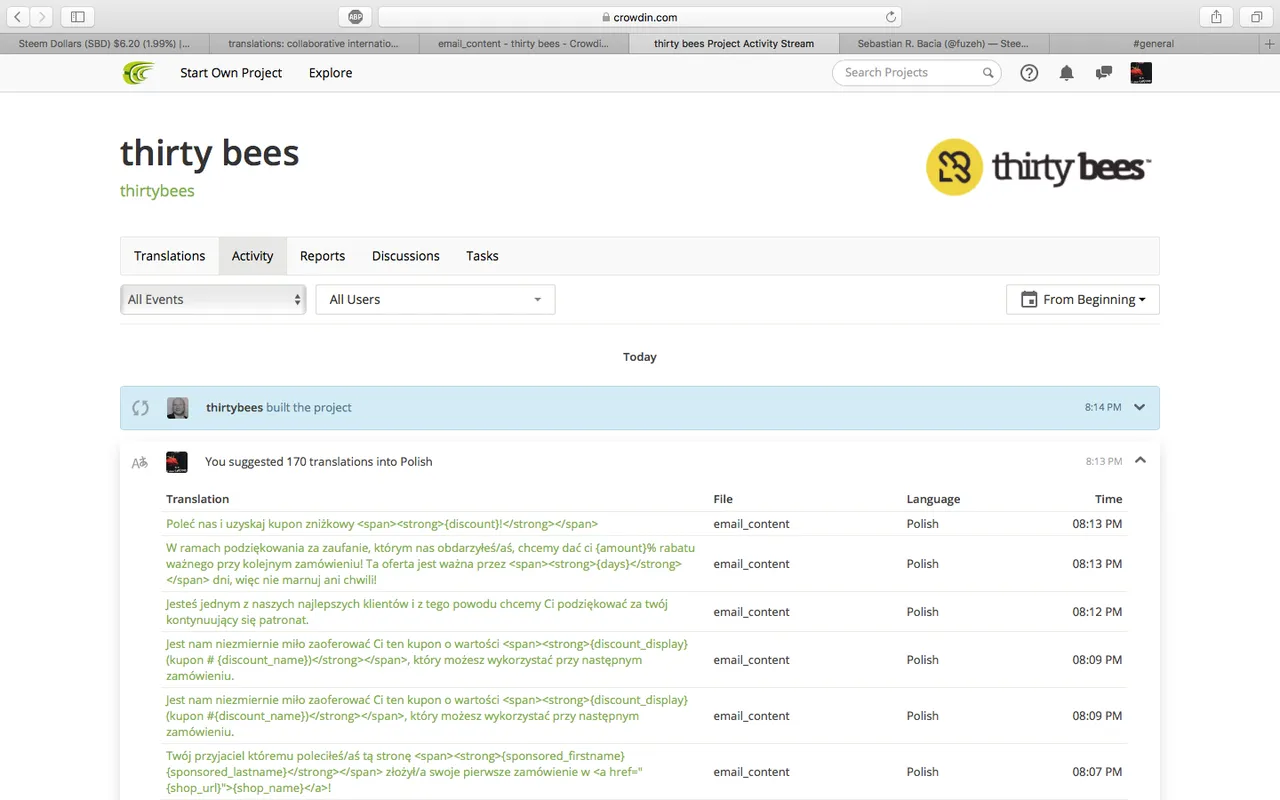
Task: Switch to the #general browser tab
Action: point(1154,44)
